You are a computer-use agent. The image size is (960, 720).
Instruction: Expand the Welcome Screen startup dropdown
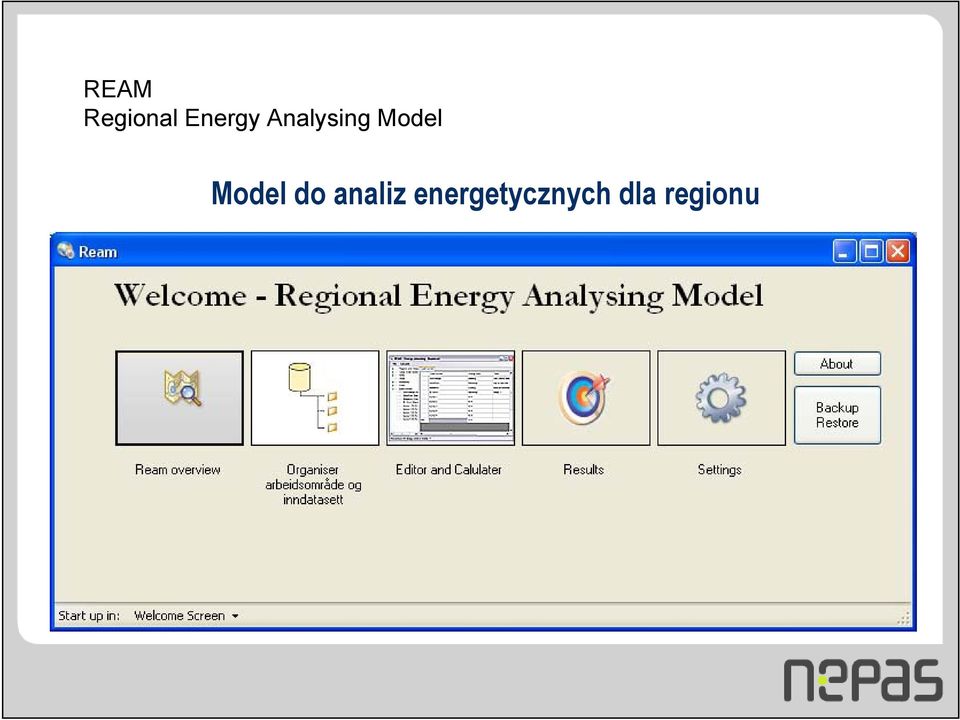[186, 616]
